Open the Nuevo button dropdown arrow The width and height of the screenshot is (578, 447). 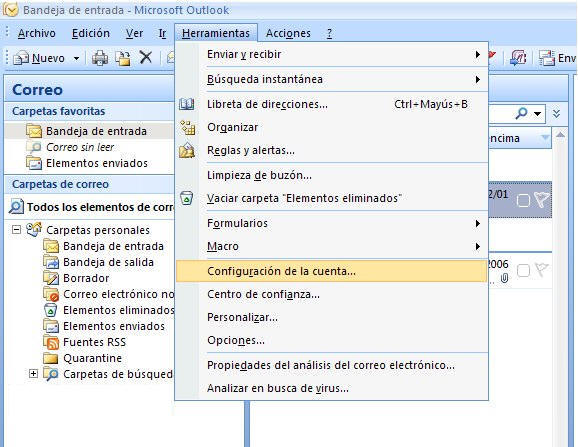76,58
